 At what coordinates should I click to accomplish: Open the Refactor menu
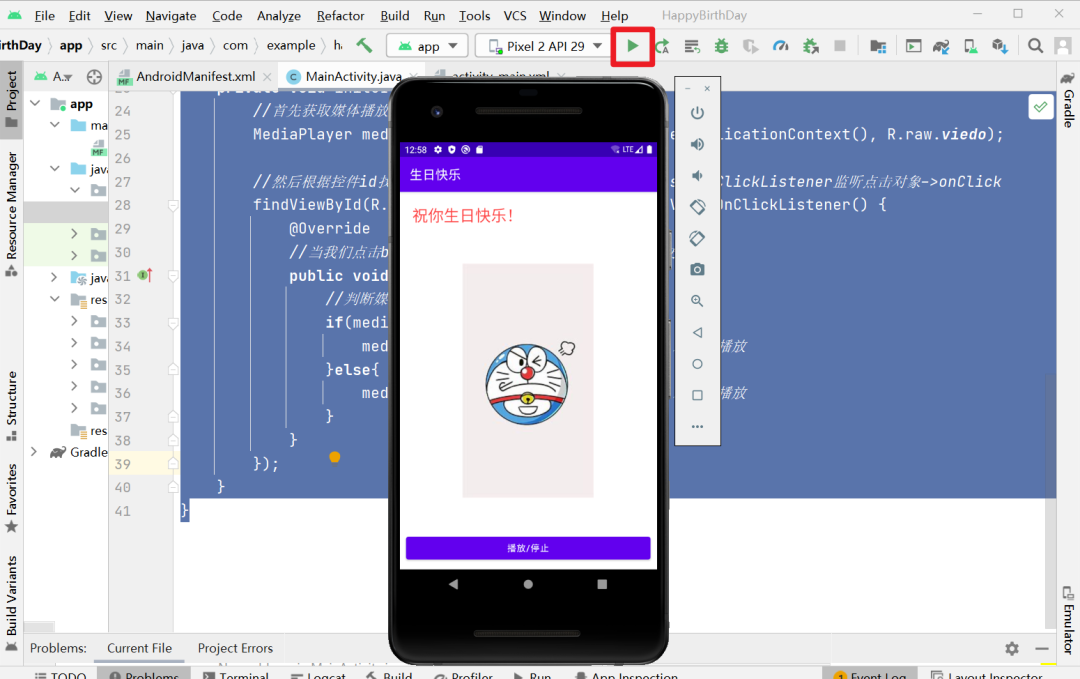[340, 15]
